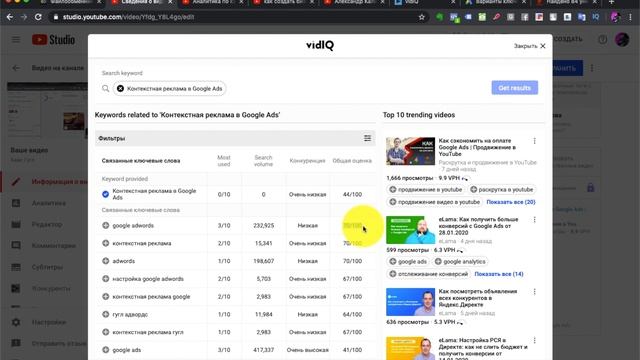Open thumbnail of Яндекс.Директе competitors video
Screen dimensions: 640x360
pyautogui.click(x=410, y=302)
